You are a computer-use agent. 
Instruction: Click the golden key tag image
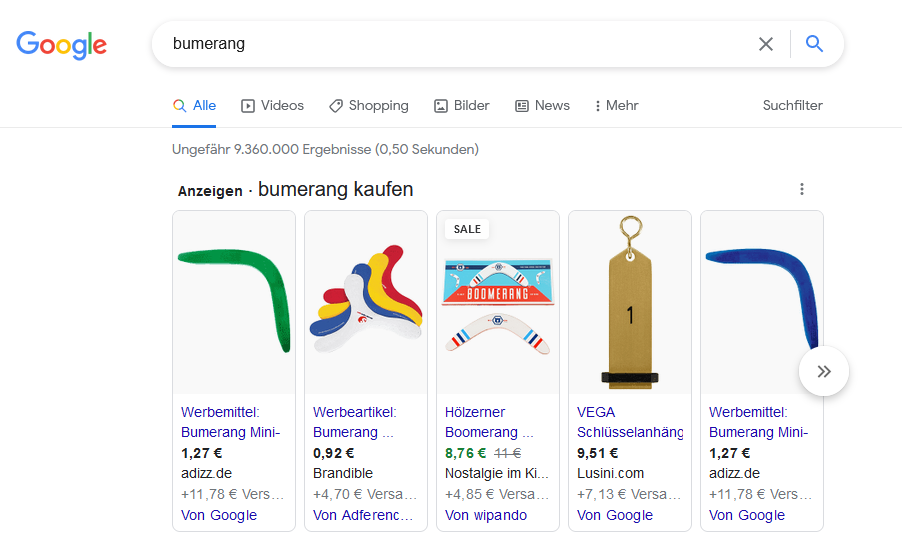(x=630, y=302)
